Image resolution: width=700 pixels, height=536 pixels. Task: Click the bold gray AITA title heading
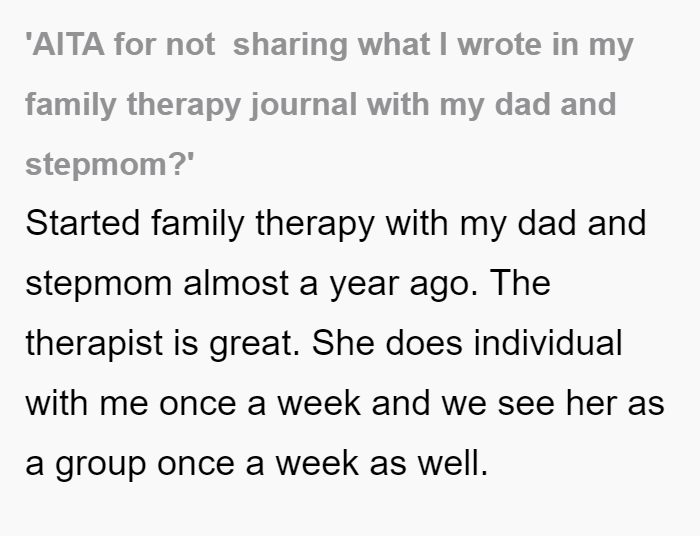click(x=329, y=105)
